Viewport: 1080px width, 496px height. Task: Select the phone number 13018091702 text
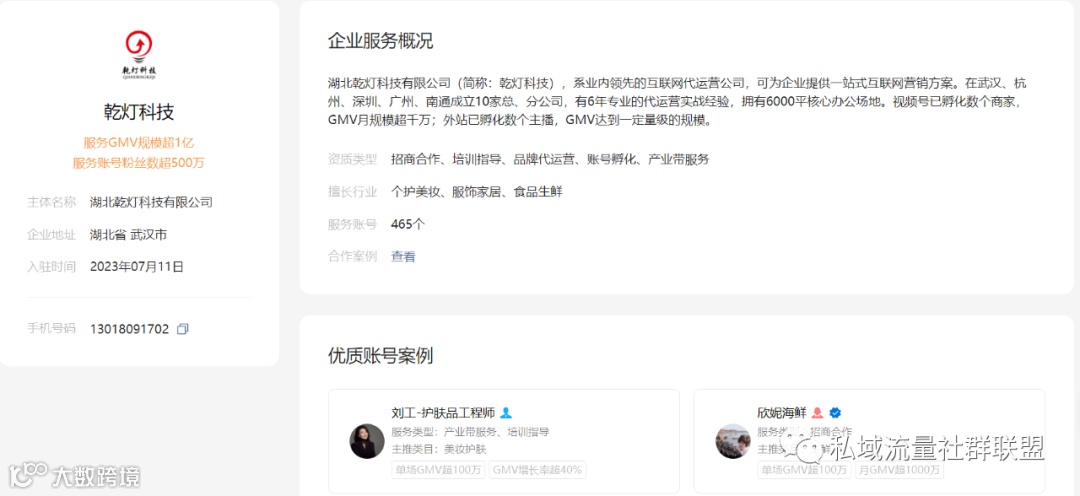tap(129, 329)
